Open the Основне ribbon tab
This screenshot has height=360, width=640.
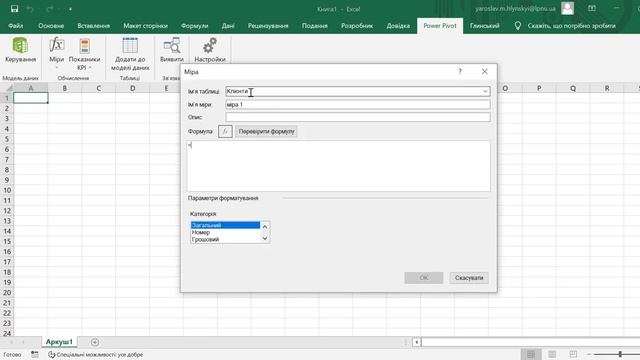click(x=51, y=26)
